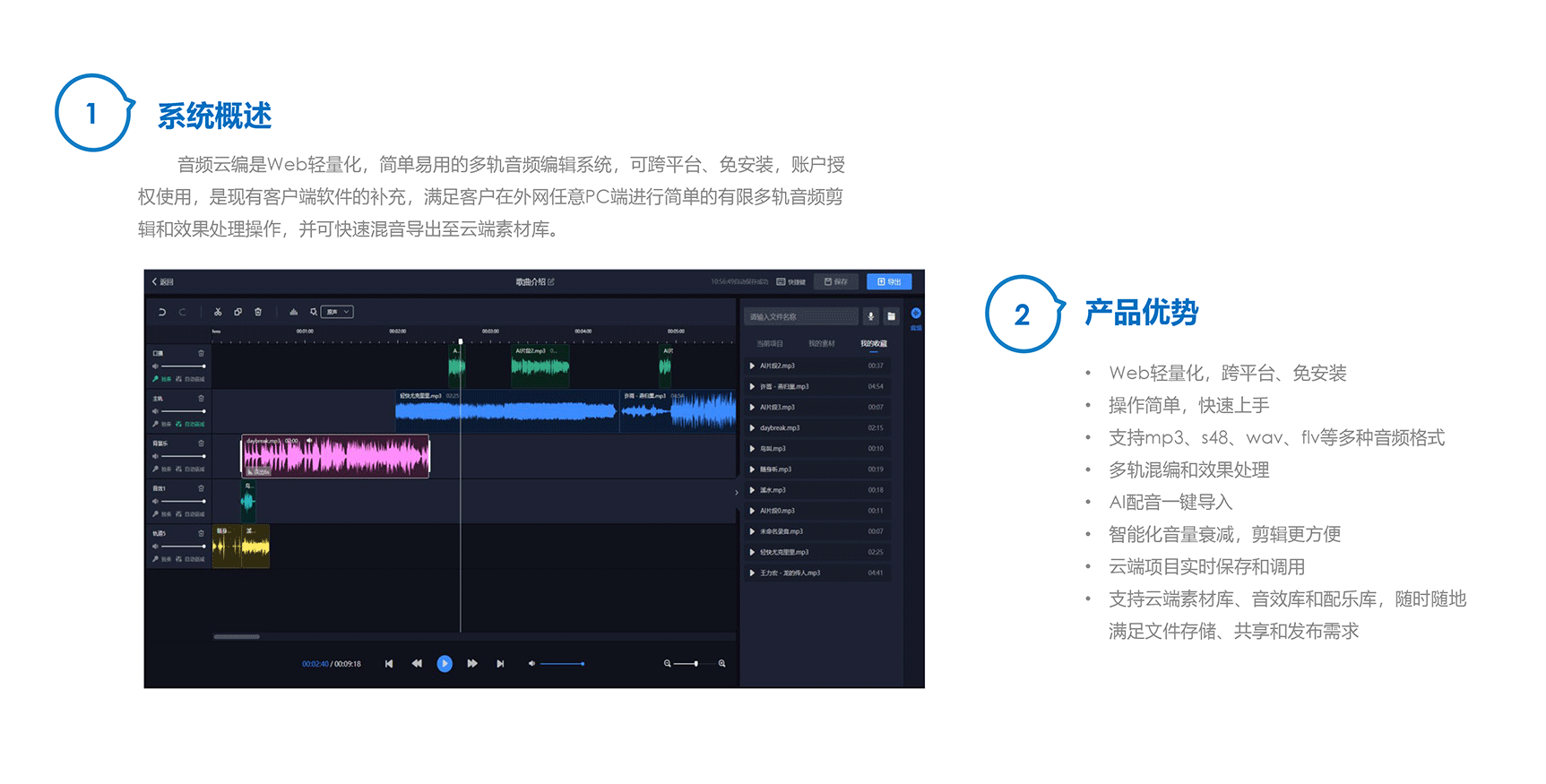Select the 音频 sidebar icon
Viewport: 1546px width, 784px height.
click(x=916, y=318)
